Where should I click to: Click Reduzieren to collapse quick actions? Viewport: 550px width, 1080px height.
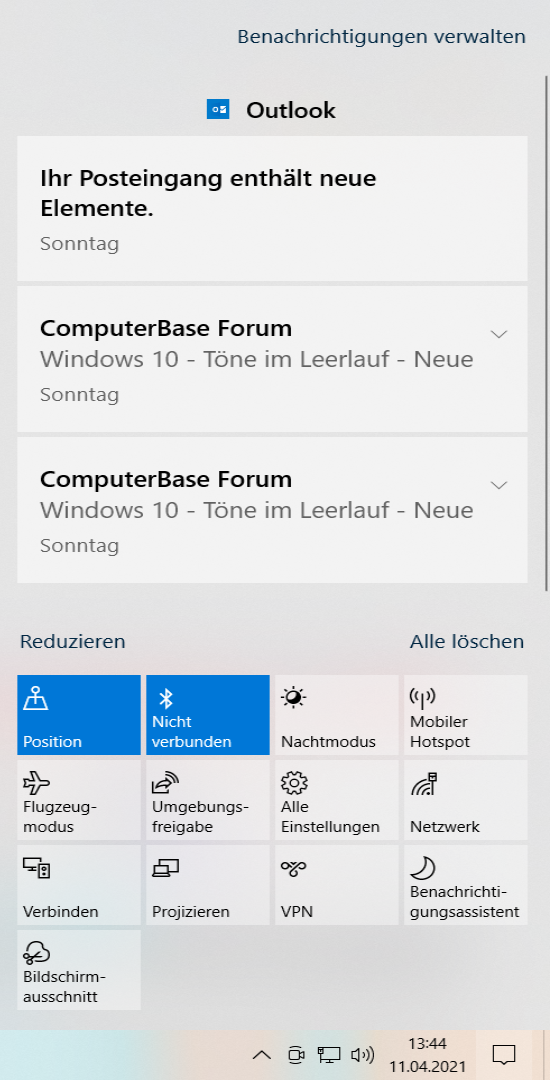click(72, 642)
